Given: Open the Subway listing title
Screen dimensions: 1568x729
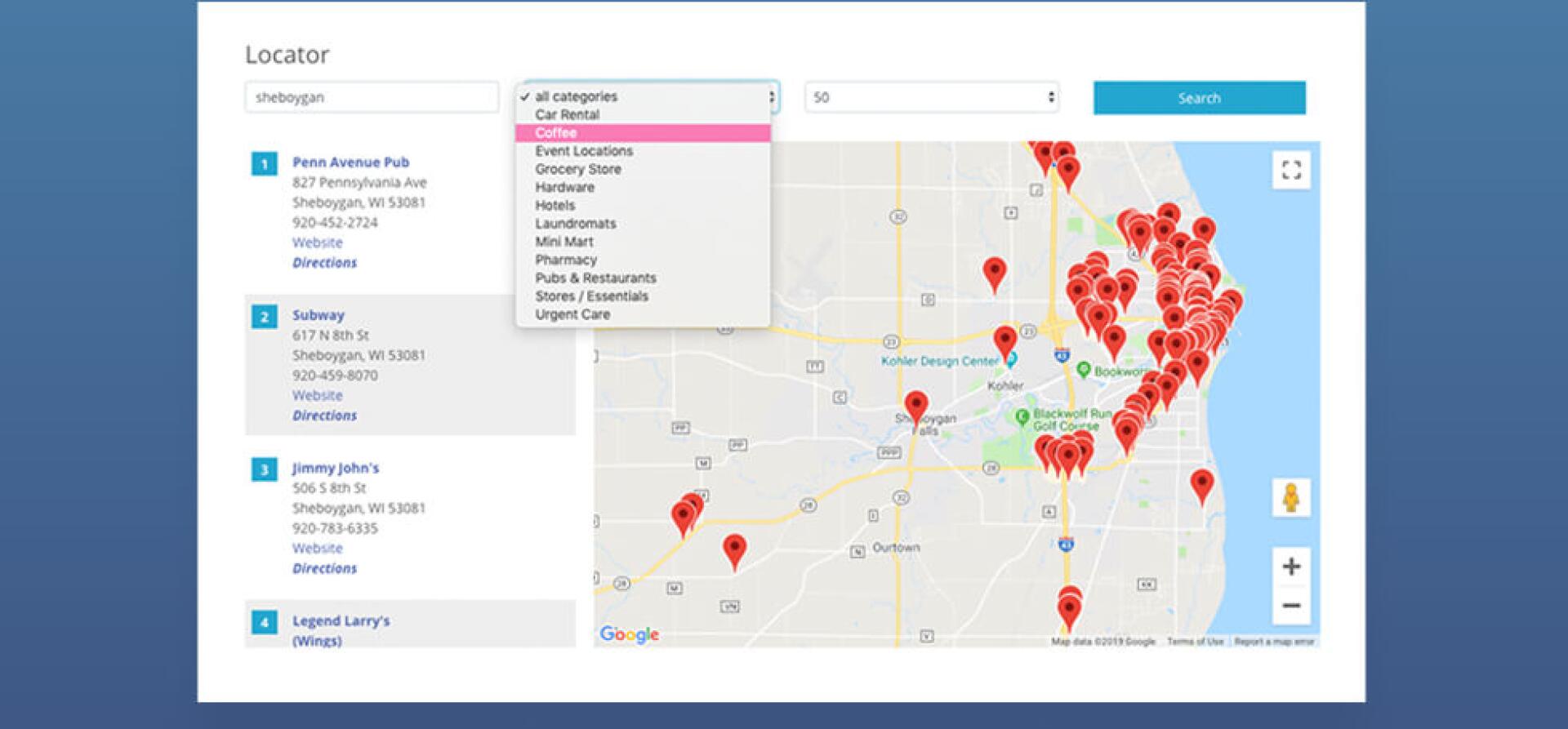Looking at the screenshot, I should click(x=318, y=315).
